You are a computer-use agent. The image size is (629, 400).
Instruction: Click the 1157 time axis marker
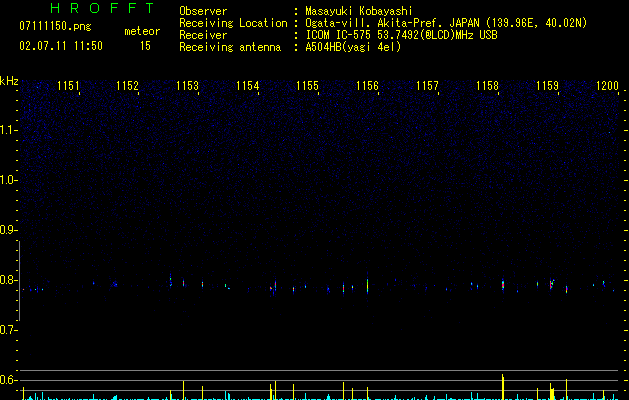click(427, 86)
